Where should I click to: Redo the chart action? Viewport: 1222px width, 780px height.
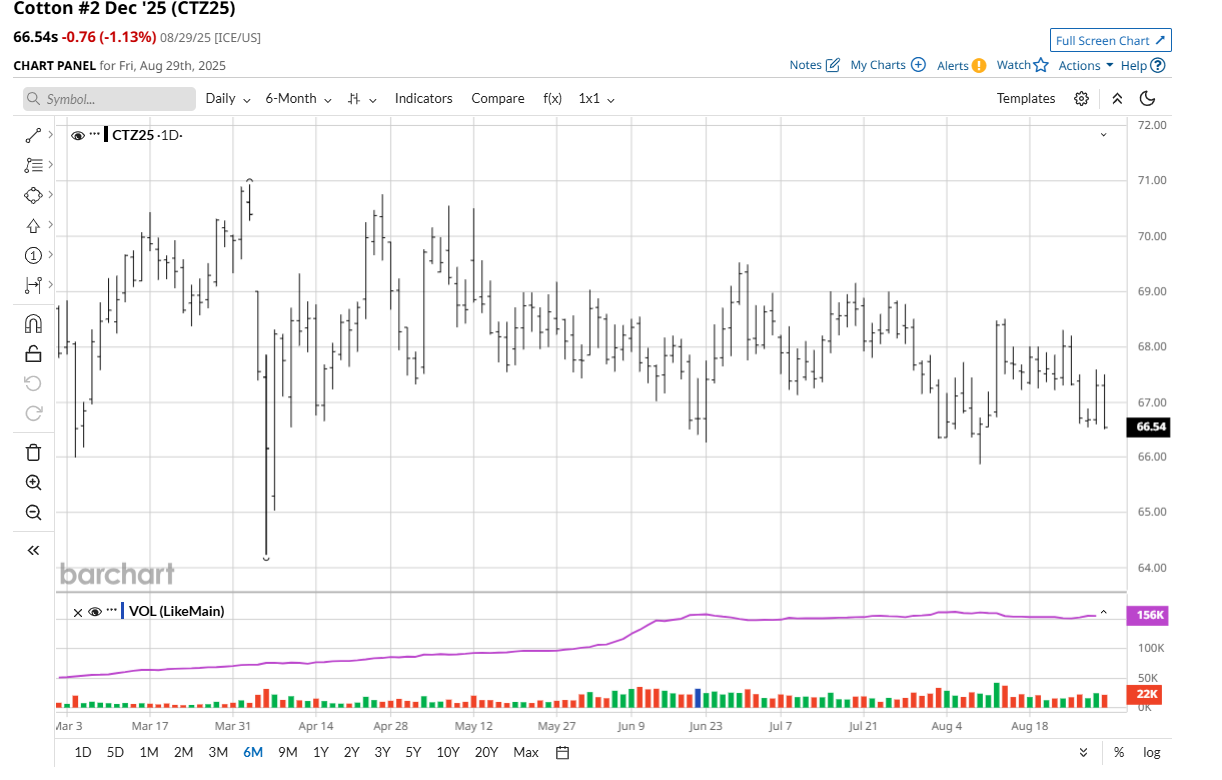click(x=33, y=413)
